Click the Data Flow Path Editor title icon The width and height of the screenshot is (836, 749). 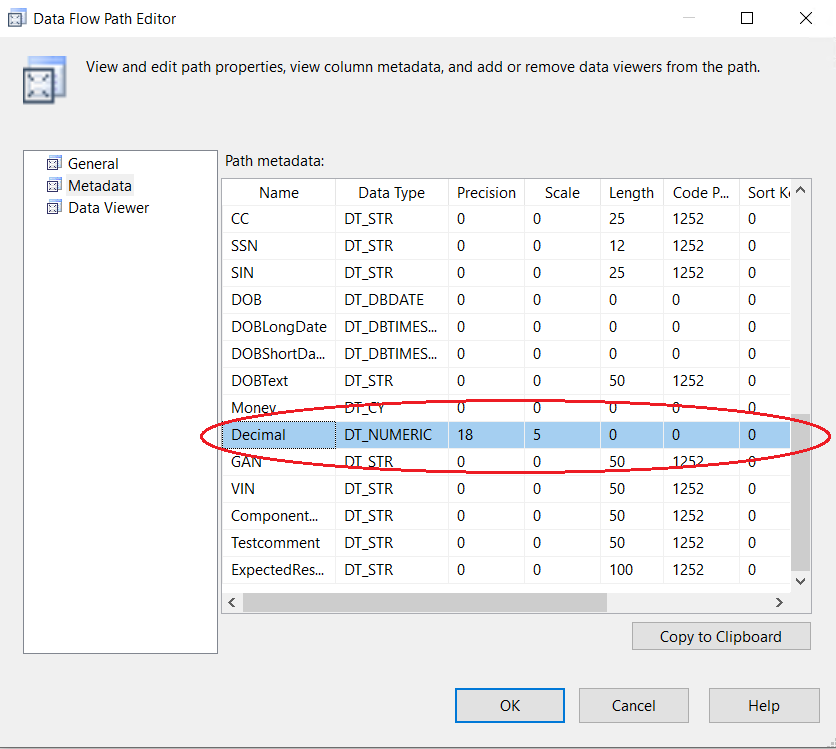click(x=17, y=19)
